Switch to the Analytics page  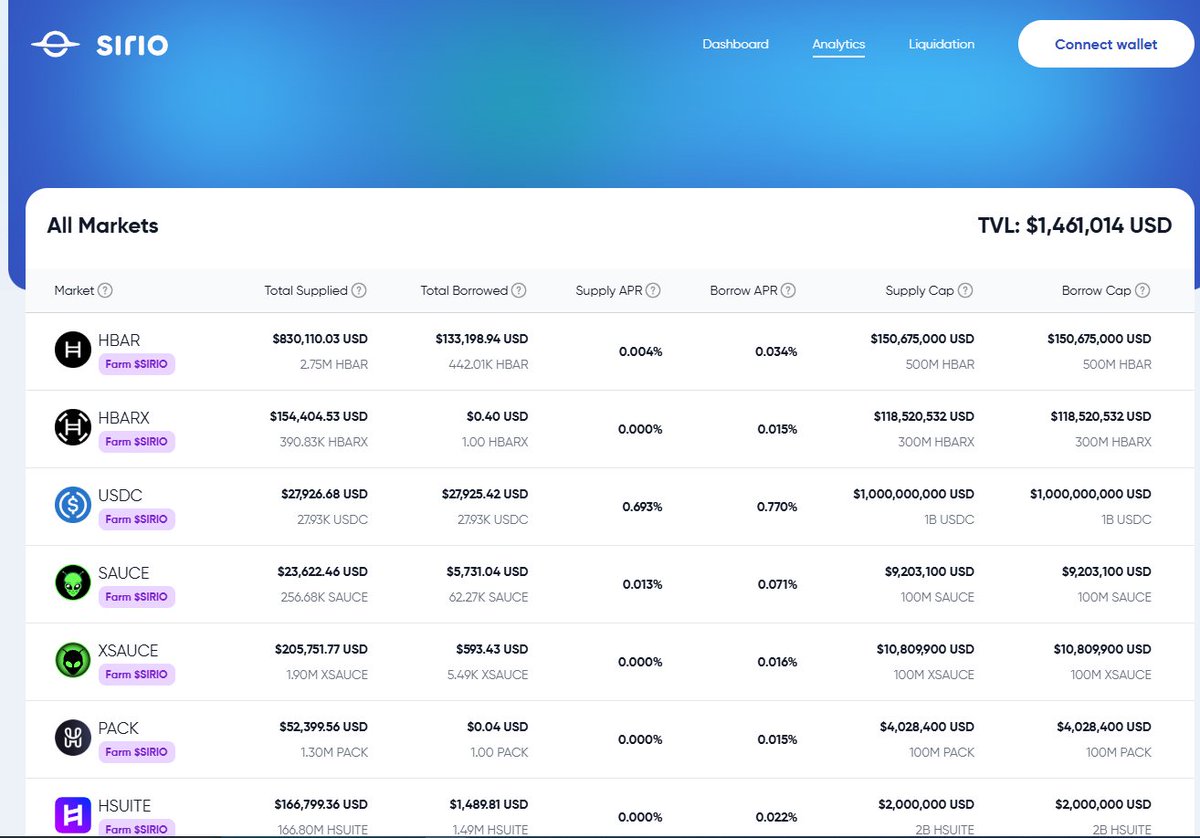pos(838,44)
